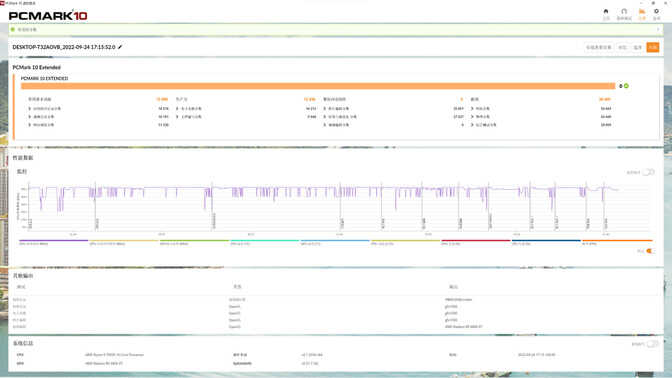The width and height of the screenshot is (672, 378).
Task: Expand the first Essentials sub-score row
Action: [99, 109]
